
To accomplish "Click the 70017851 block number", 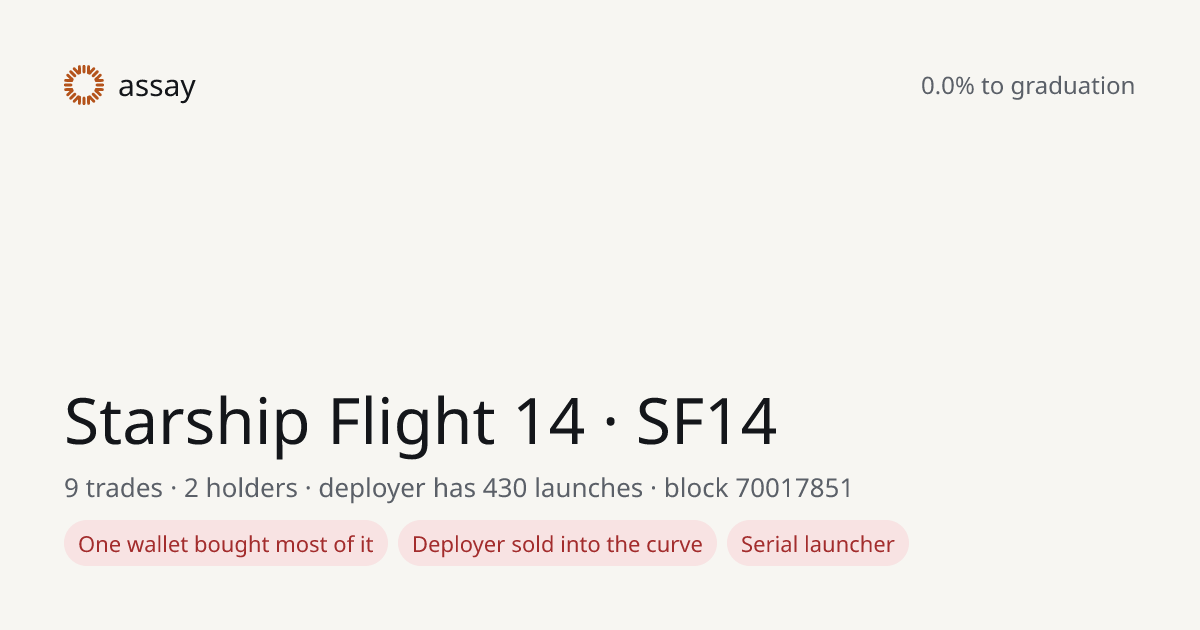I will click(x=794, y=488).
